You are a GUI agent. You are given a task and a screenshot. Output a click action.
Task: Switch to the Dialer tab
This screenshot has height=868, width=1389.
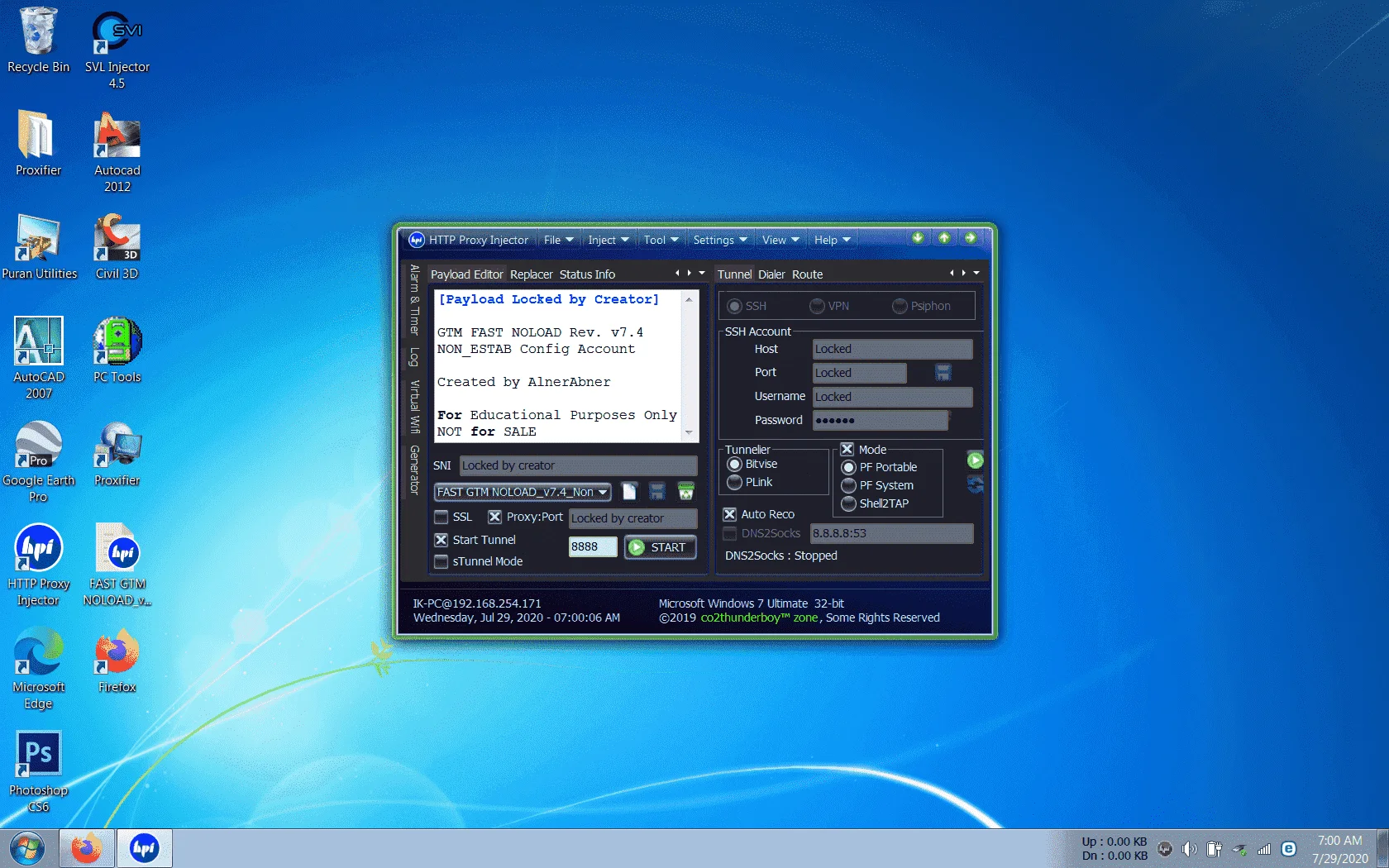click(x=771, y=274)
